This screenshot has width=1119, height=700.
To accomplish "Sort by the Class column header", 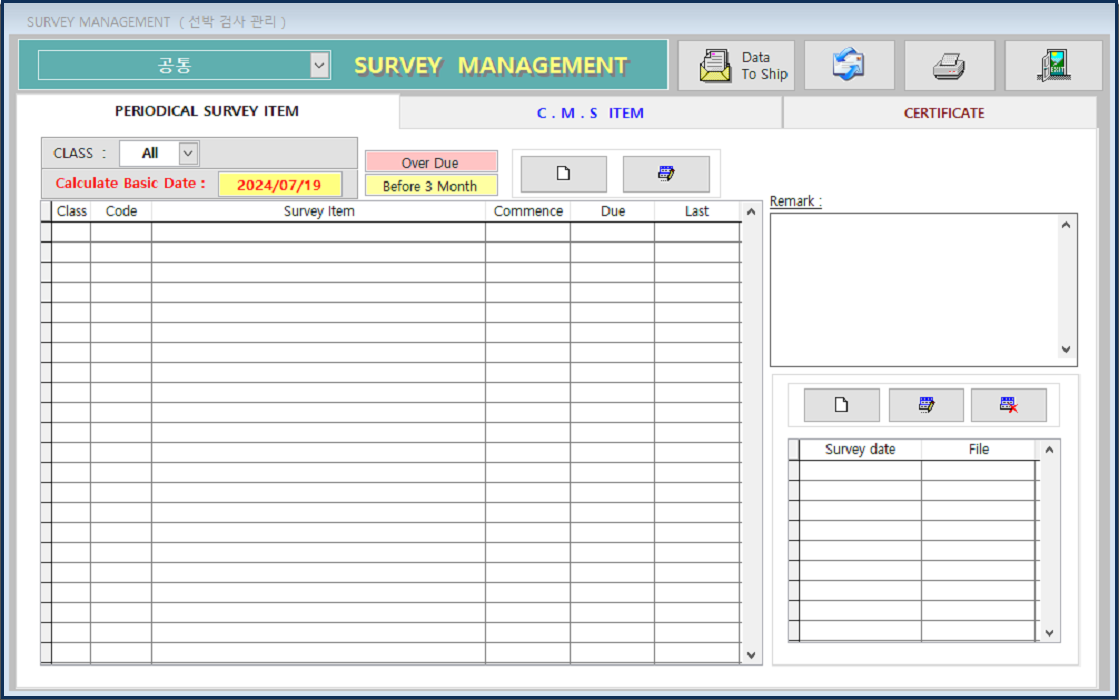I will click(x=71, y=211).
